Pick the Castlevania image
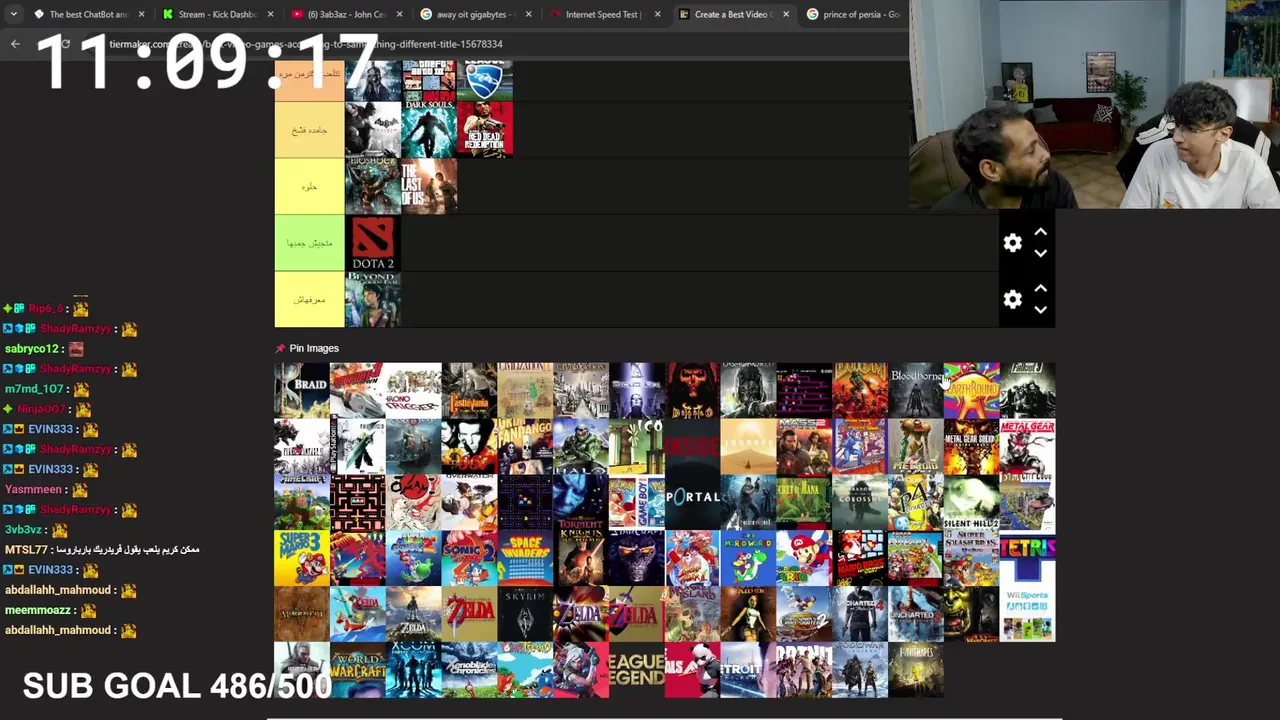 [469, 390]
